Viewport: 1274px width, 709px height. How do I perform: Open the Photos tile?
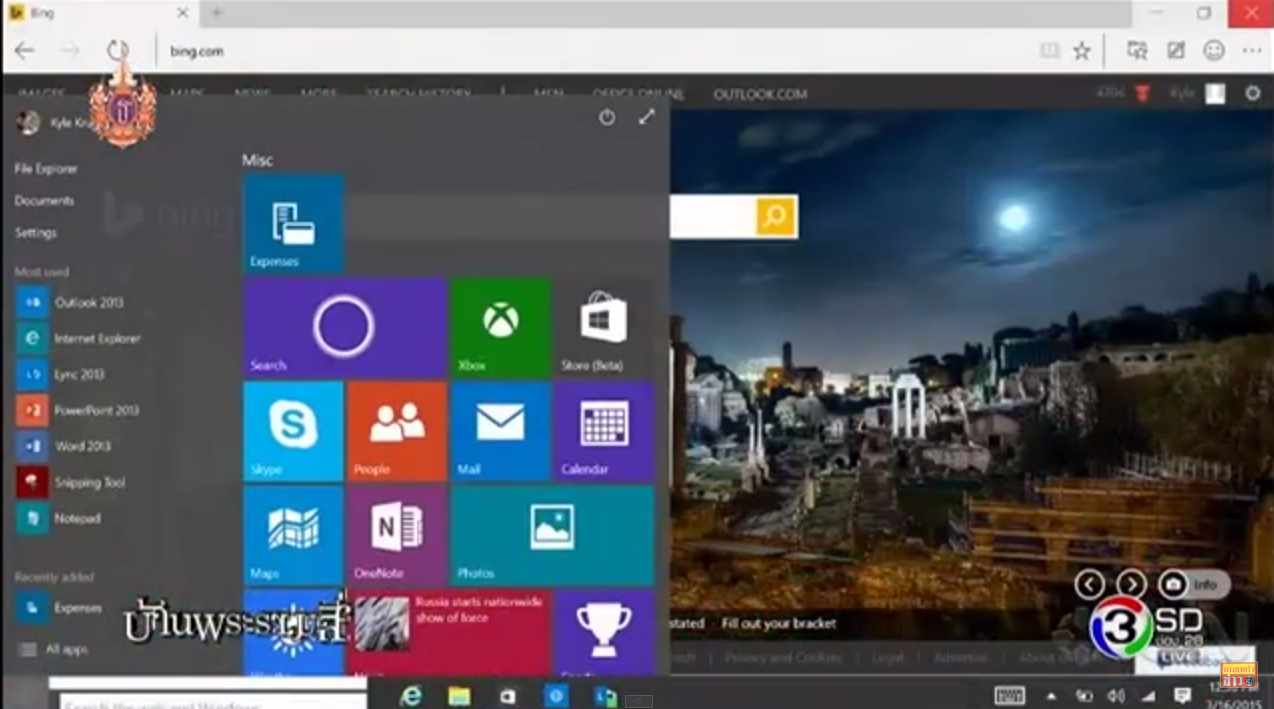552,535
